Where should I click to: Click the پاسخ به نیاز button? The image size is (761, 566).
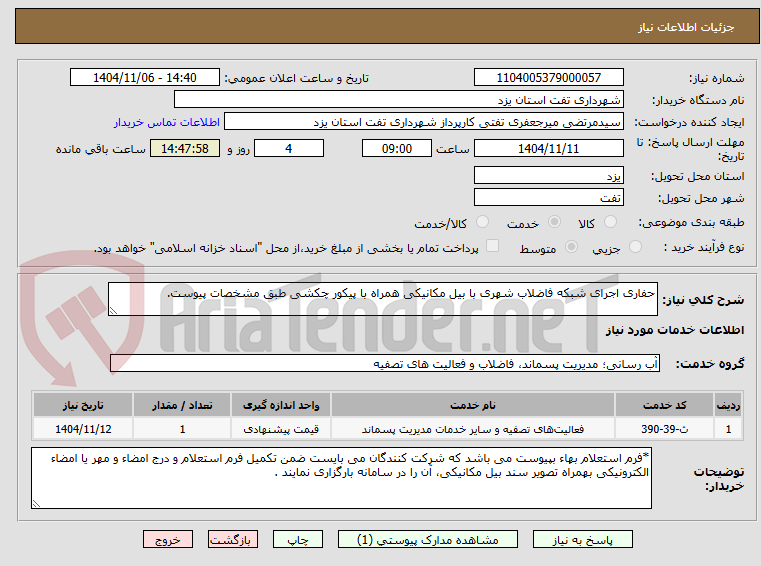coord(582,539)
